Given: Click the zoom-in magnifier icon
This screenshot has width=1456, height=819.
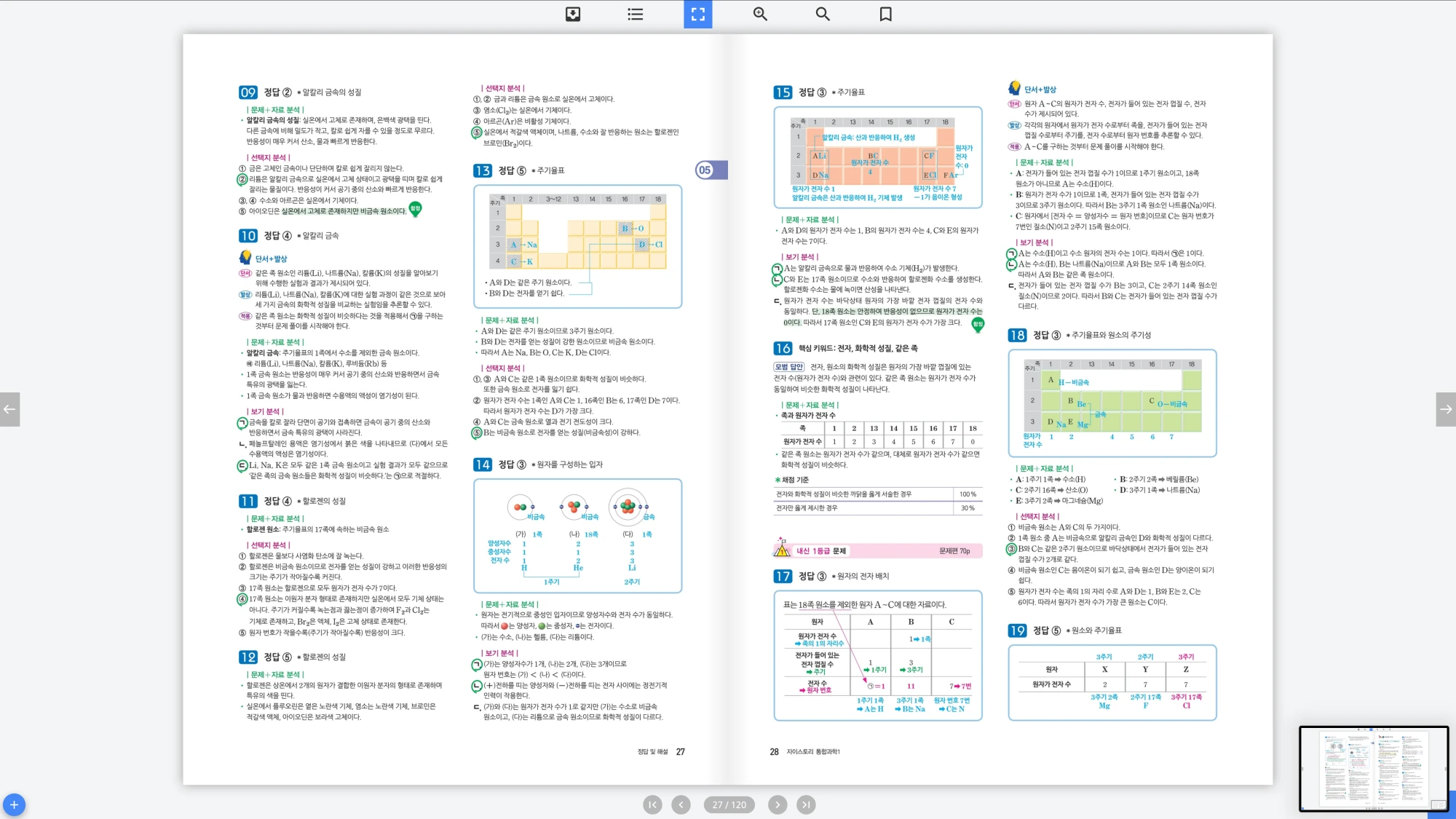Looking at the screenshot, I should point(760,14).
